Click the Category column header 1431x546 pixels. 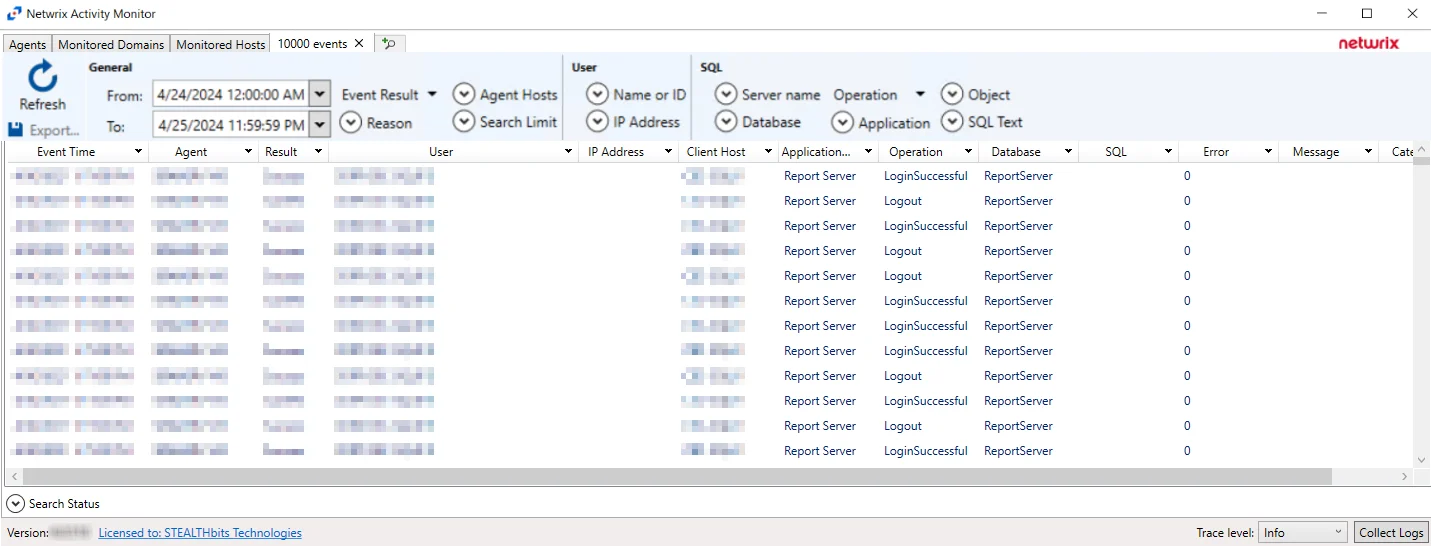(x=1402, y=152)
